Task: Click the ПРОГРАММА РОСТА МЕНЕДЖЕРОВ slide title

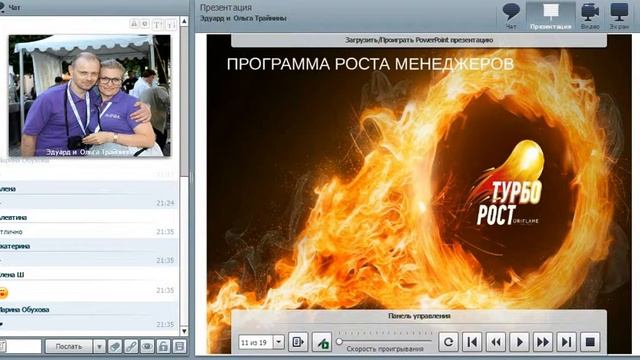Action: [370, 64]
